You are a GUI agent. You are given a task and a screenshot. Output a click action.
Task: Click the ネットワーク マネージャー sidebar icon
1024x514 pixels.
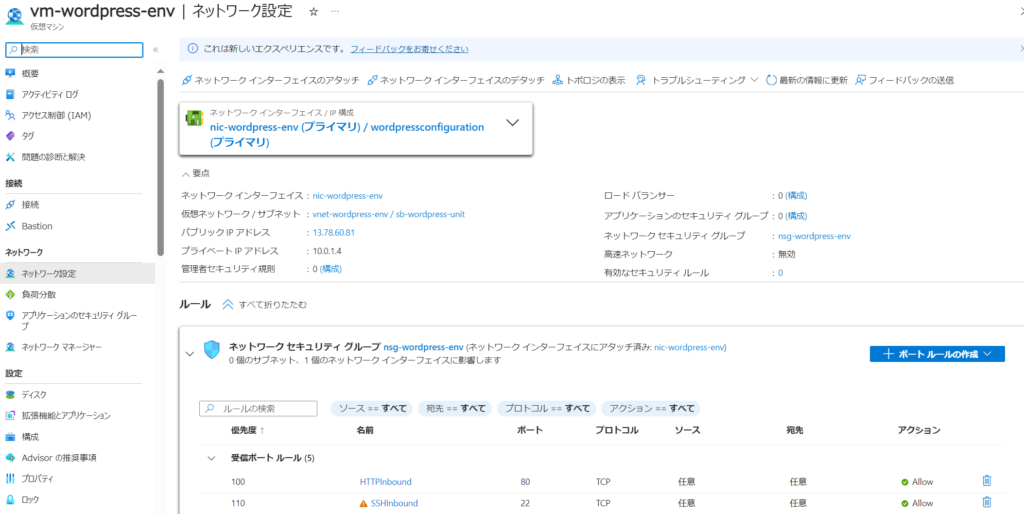click(x=10, y=347)
